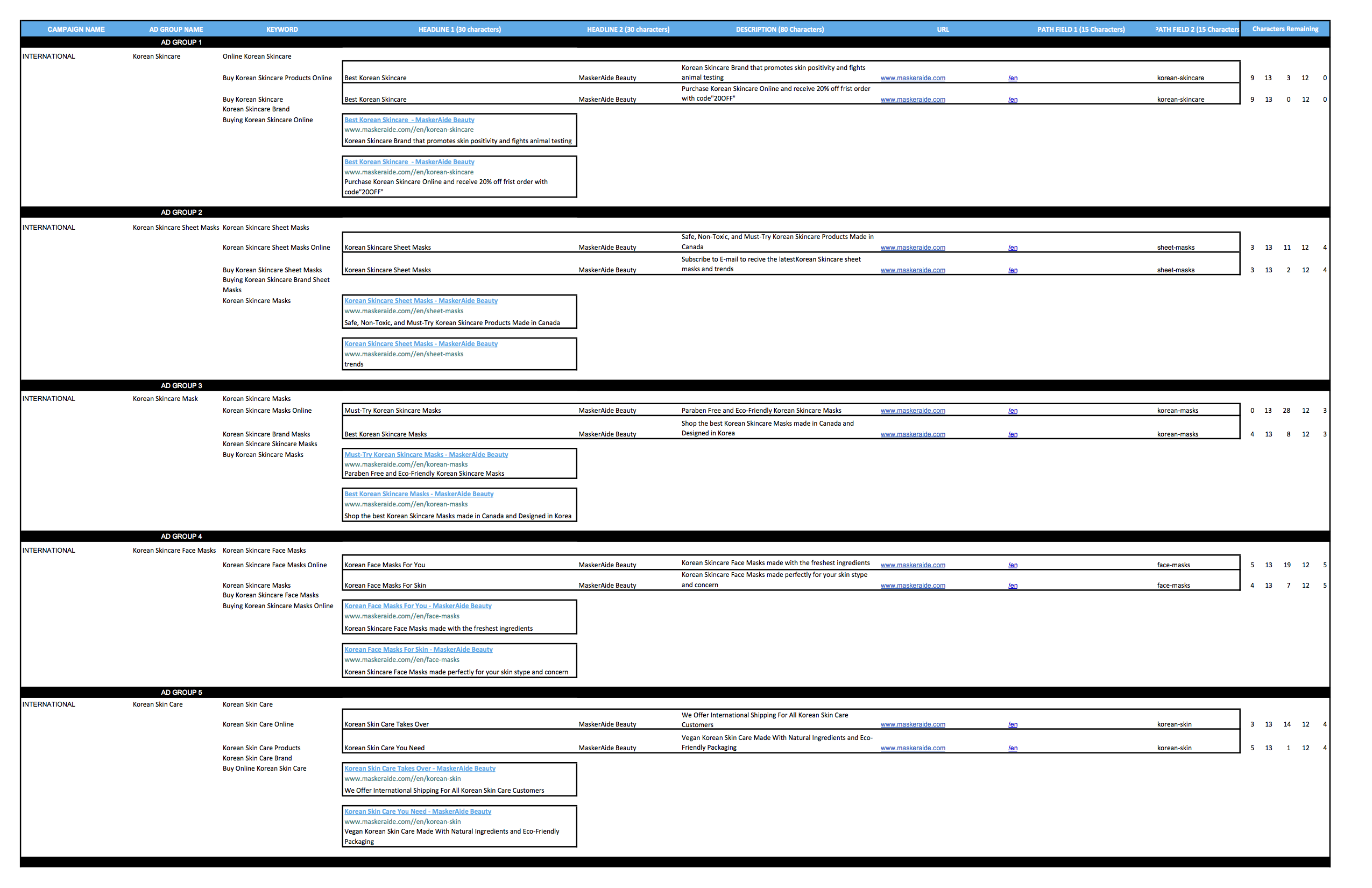Open 'Korean Skin Care You Need - MaskerAide Beauty' link
This screenshot has height=888, width=1372.
pos(418,812)
